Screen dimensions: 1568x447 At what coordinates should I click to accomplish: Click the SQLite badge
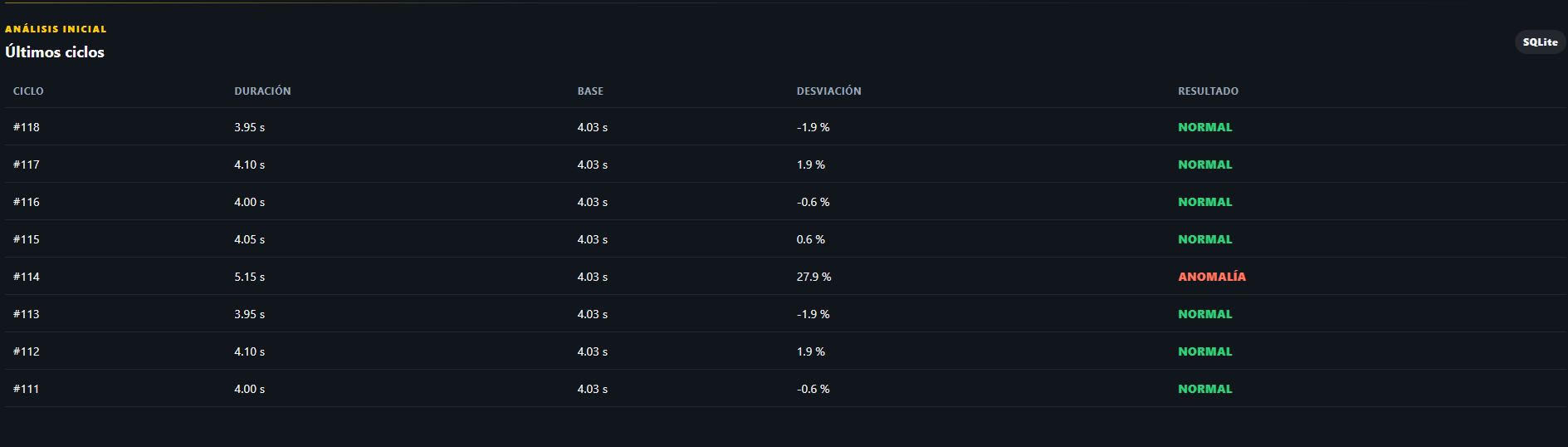(x=1540, y=42)
